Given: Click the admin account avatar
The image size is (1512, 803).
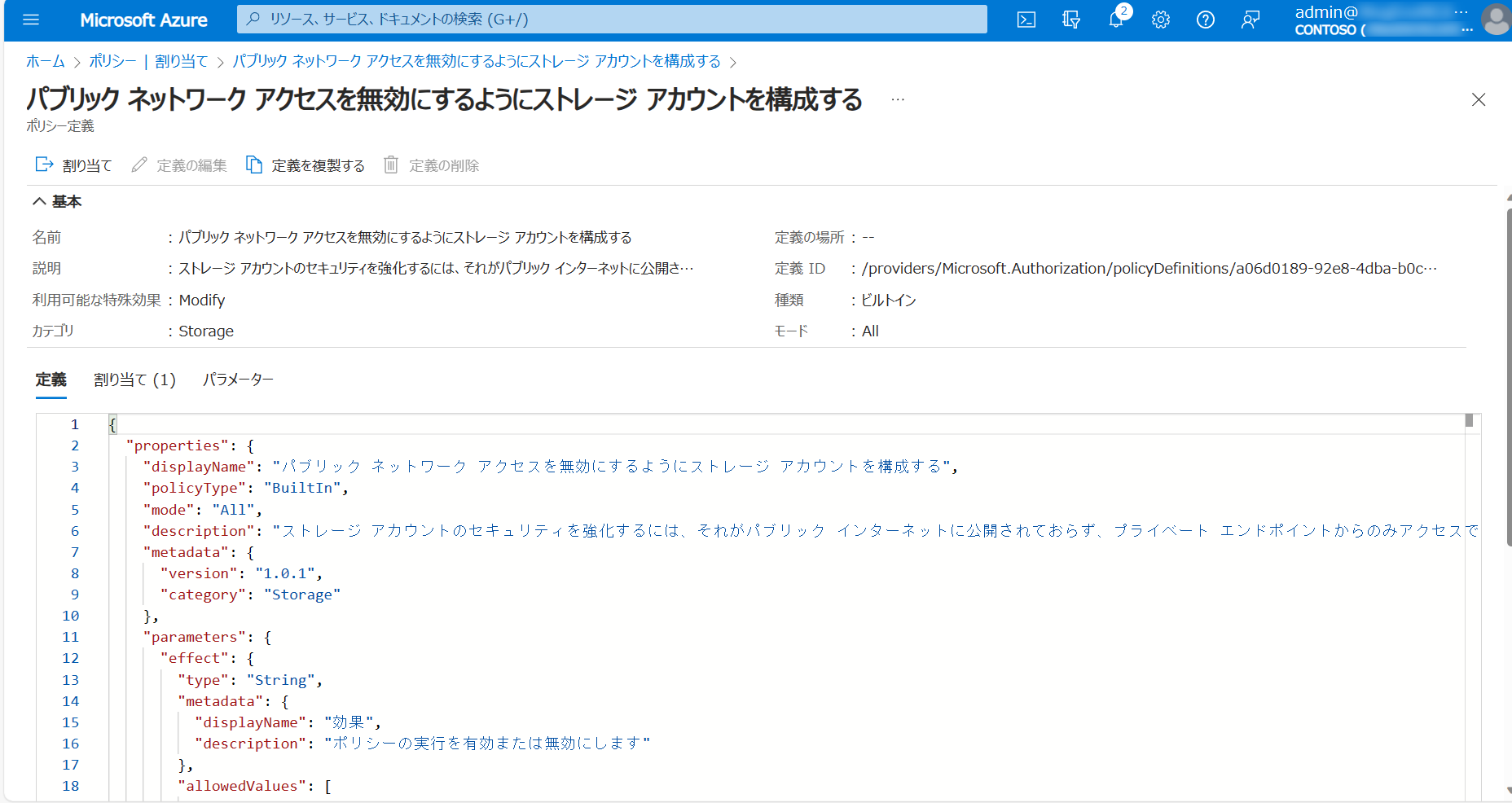Looking at the screenshot, I should tap(1496, 20).
